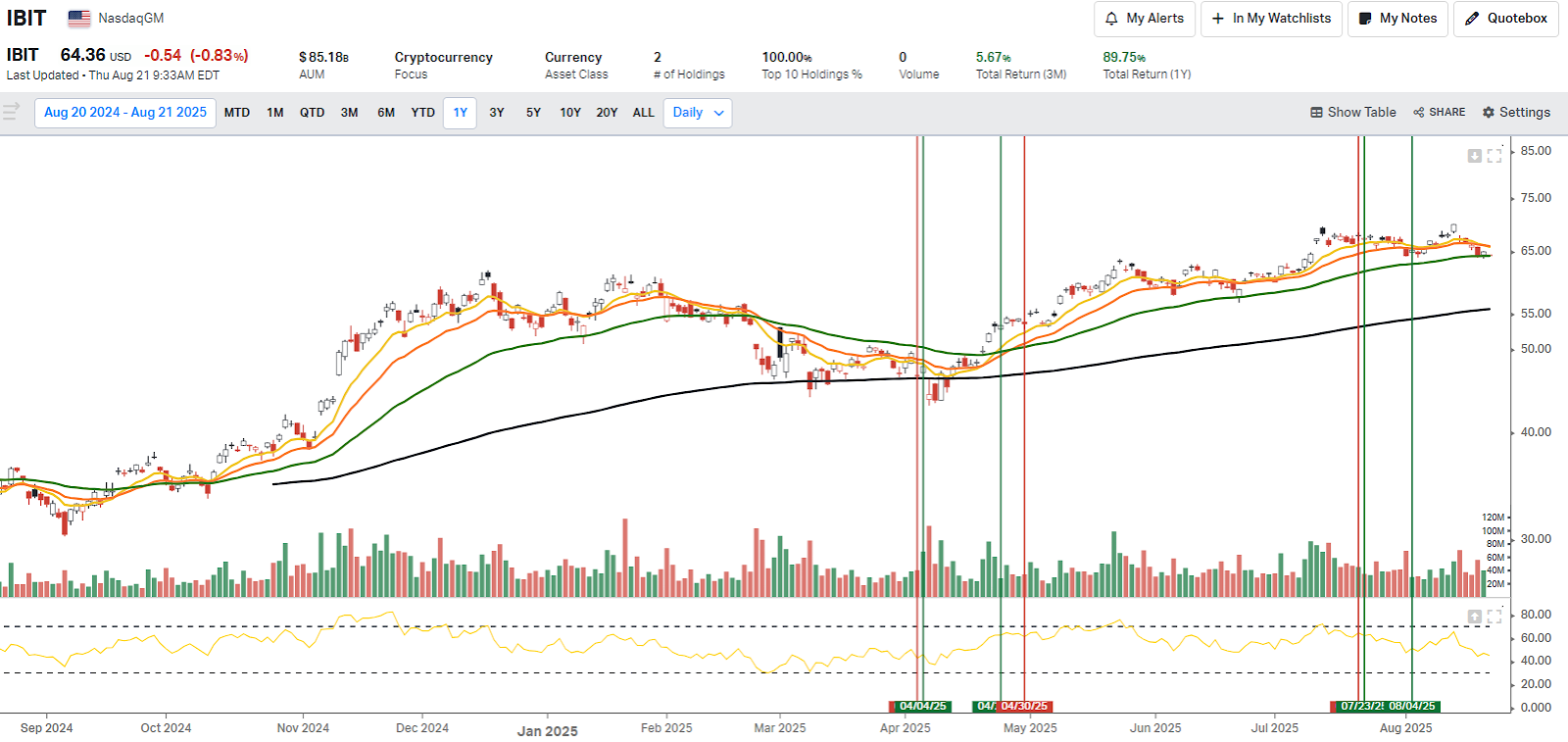1568x742 pixels.
Task: Click the 04/30/25 event marker label
Action: [x=1024, y=707]
